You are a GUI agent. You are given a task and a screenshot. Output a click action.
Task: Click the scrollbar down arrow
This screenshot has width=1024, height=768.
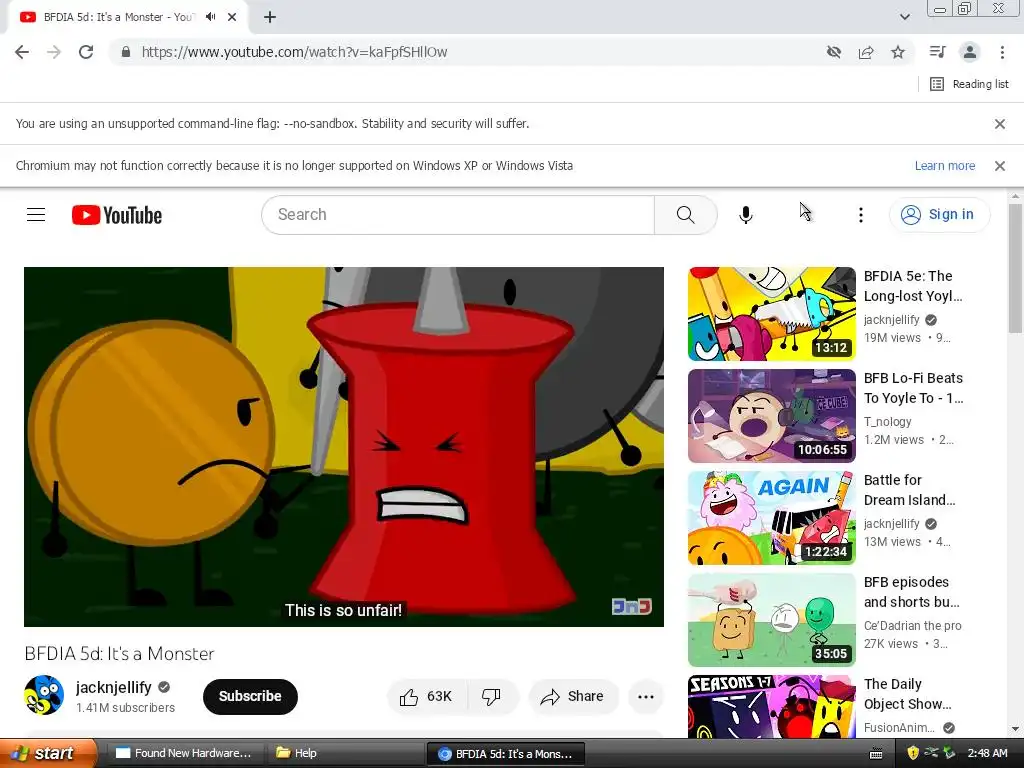(x=1015, y=729)
